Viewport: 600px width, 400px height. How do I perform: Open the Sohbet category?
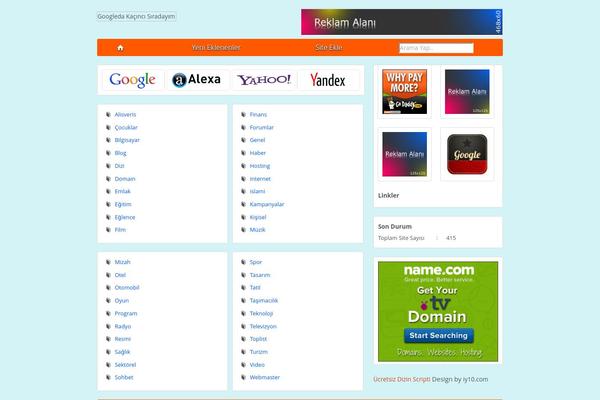[x=124, y=377]
